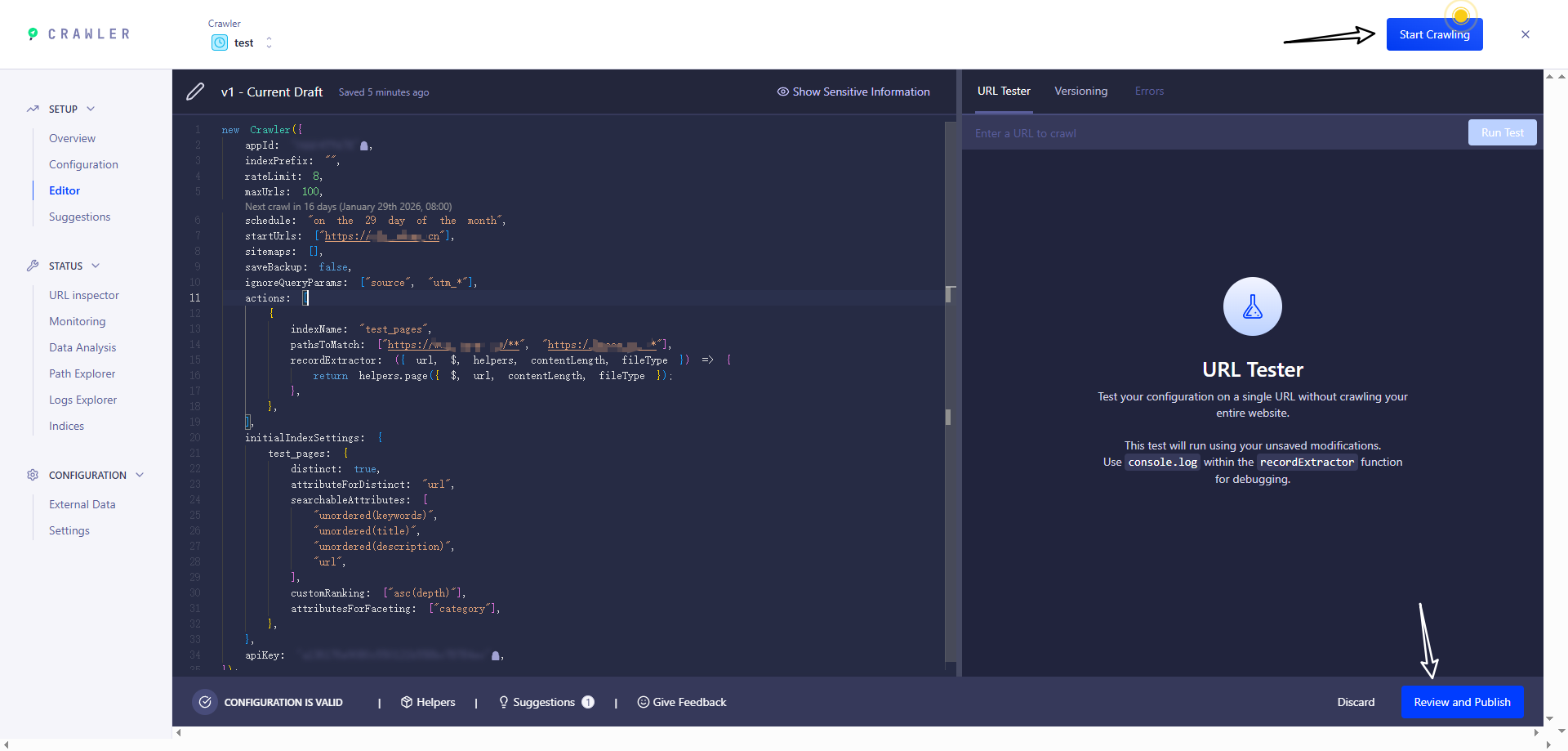
Task: Click the Suggestions lightbulb icon in the bottom bar
Action: coord(503,702)
